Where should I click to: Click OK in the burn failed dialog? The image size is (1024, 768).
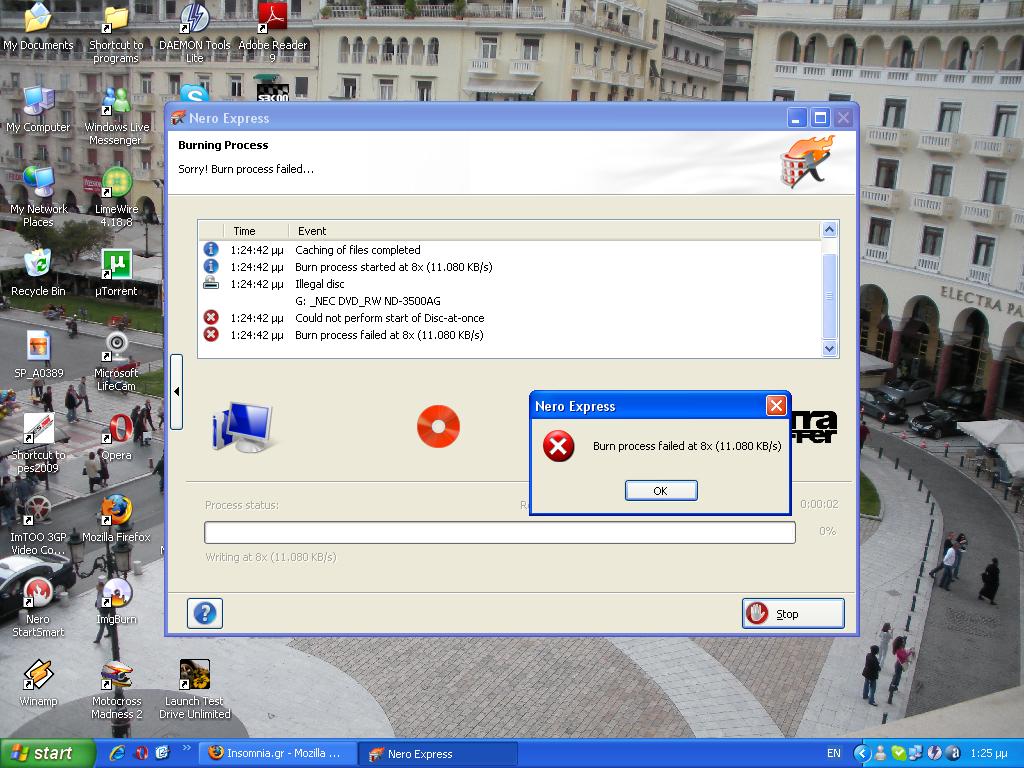point(661,490)
